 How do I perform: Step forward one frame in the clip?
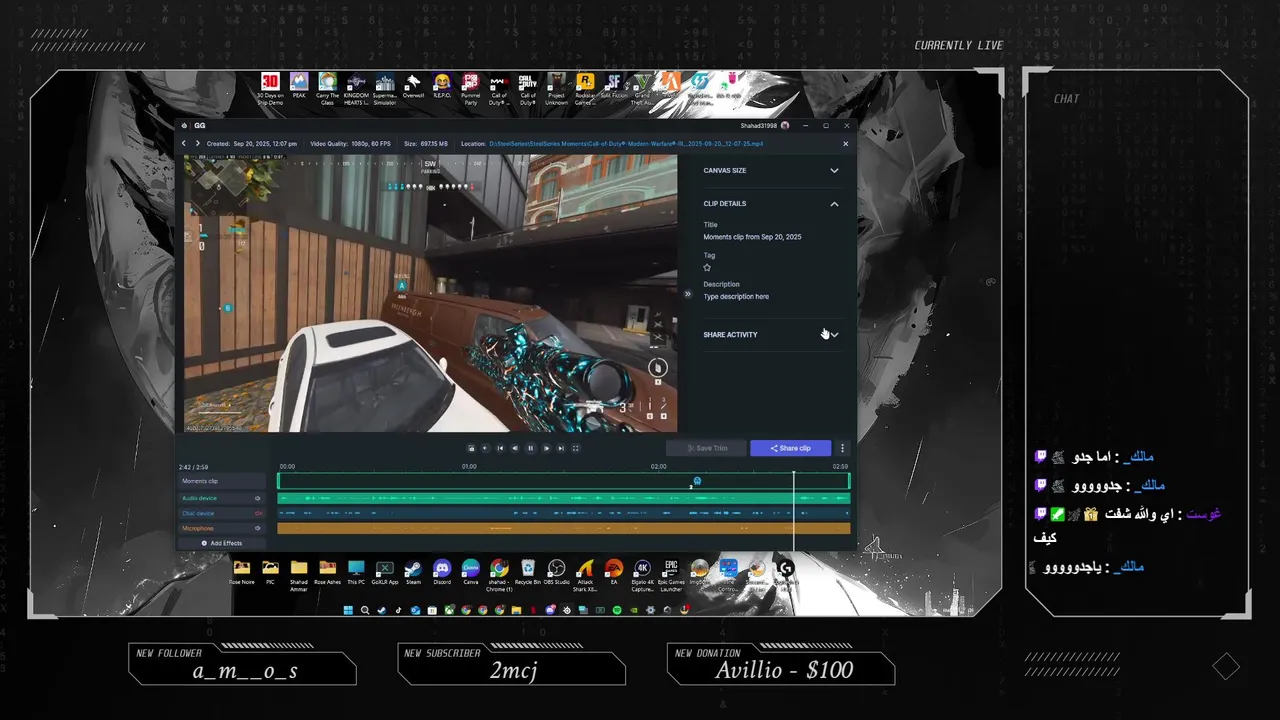(x=546, y=448)
